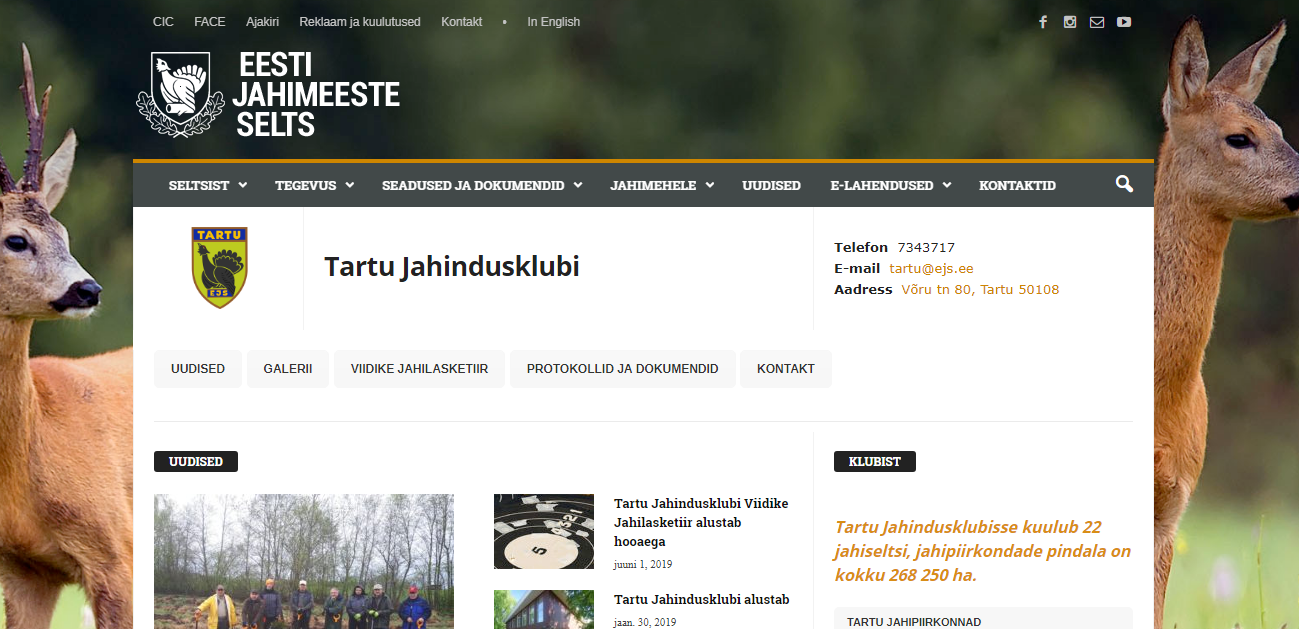The height and width of the screenshot is (629, 1299).
Task: Expand the SELTSIST dropdown menu
Action: [x=207, y=185]
